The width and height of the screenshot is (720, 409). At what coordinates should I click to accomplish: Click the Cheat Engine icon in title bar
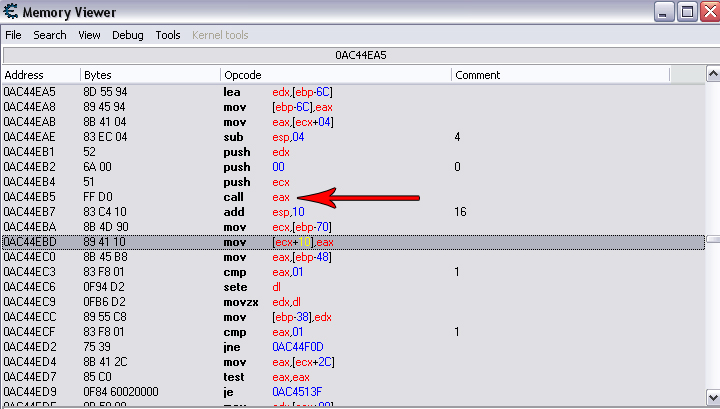coord(11,12)
